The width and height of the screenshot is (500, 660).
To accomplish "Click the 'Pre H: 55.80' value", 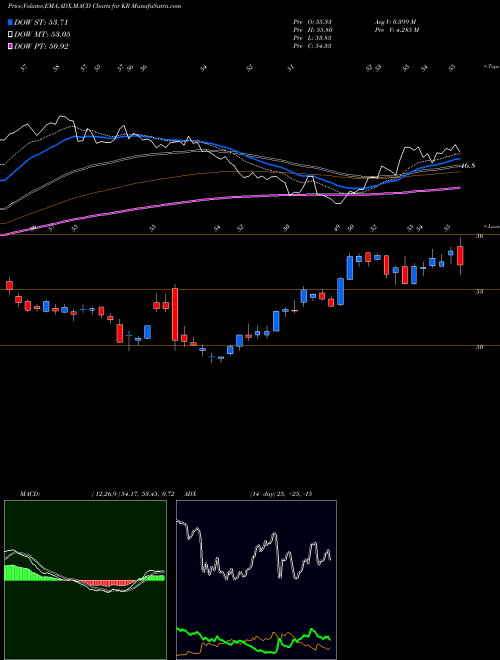I will tap(312, 30).
